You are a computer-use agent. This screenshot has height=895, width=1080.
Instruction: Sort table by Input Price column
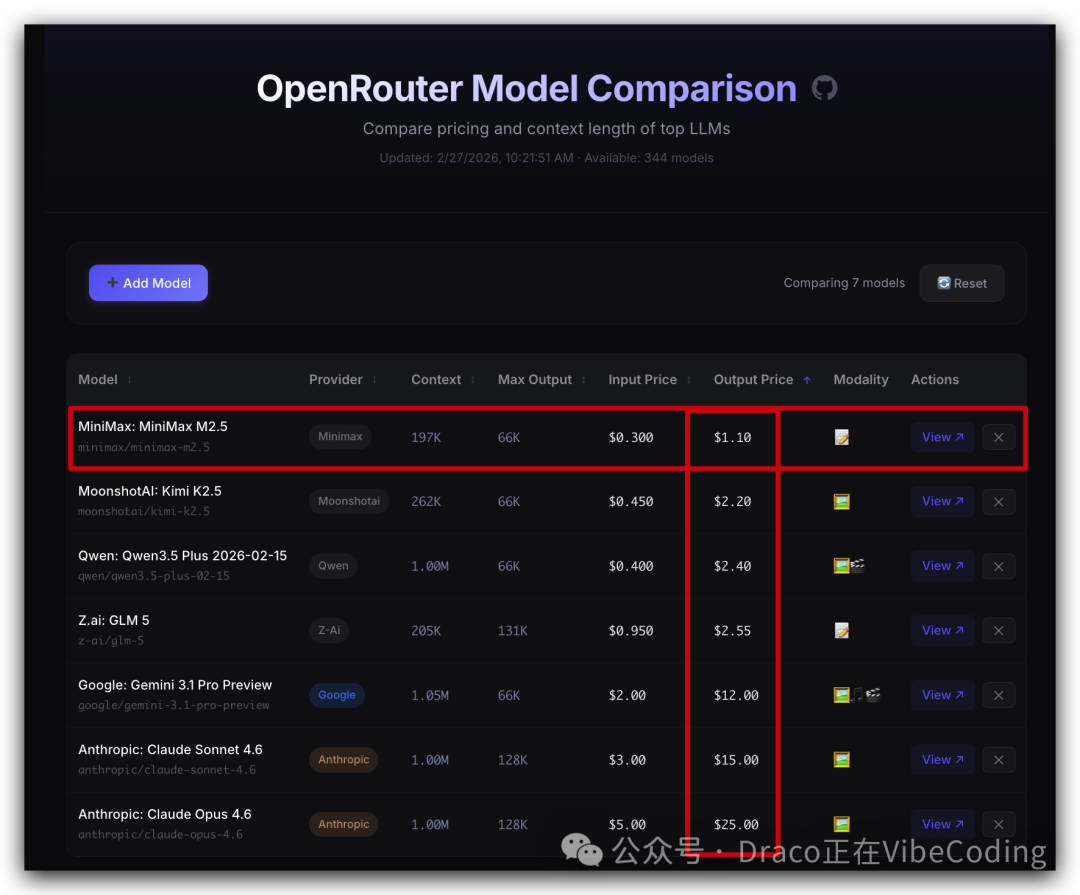[x=649, y=380]
